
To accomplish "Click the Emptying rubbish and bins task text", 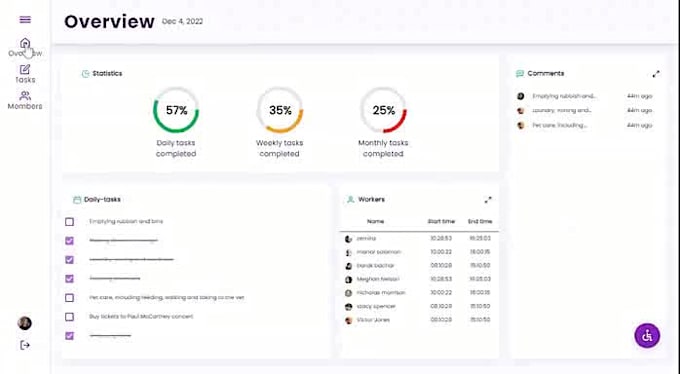I will click(126, 221).
